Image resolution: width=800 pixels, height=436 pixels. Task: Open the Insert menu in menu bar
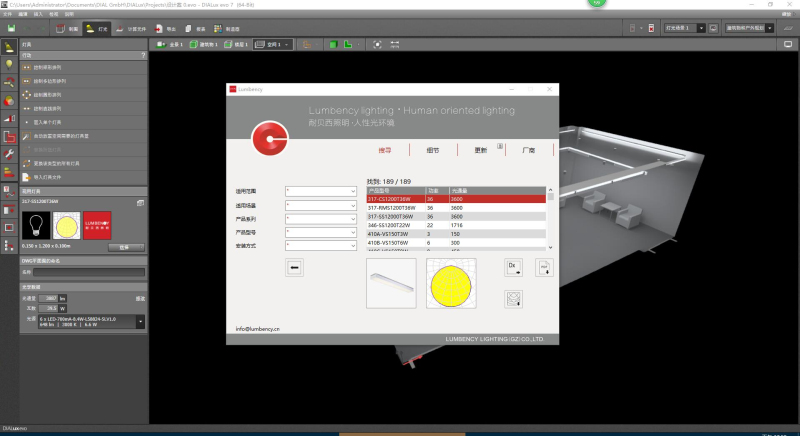pos(38,14)
